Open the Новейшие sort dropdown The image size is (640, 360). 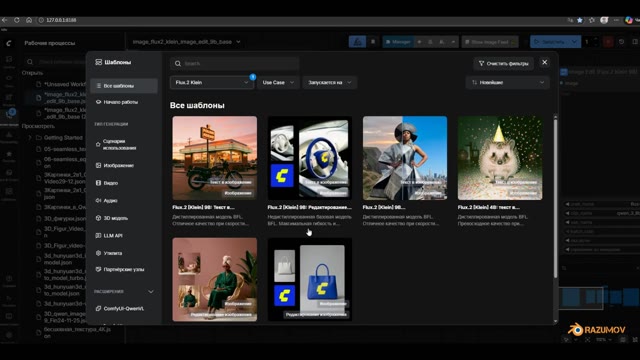pyautogui.click(x=508, y=82)
